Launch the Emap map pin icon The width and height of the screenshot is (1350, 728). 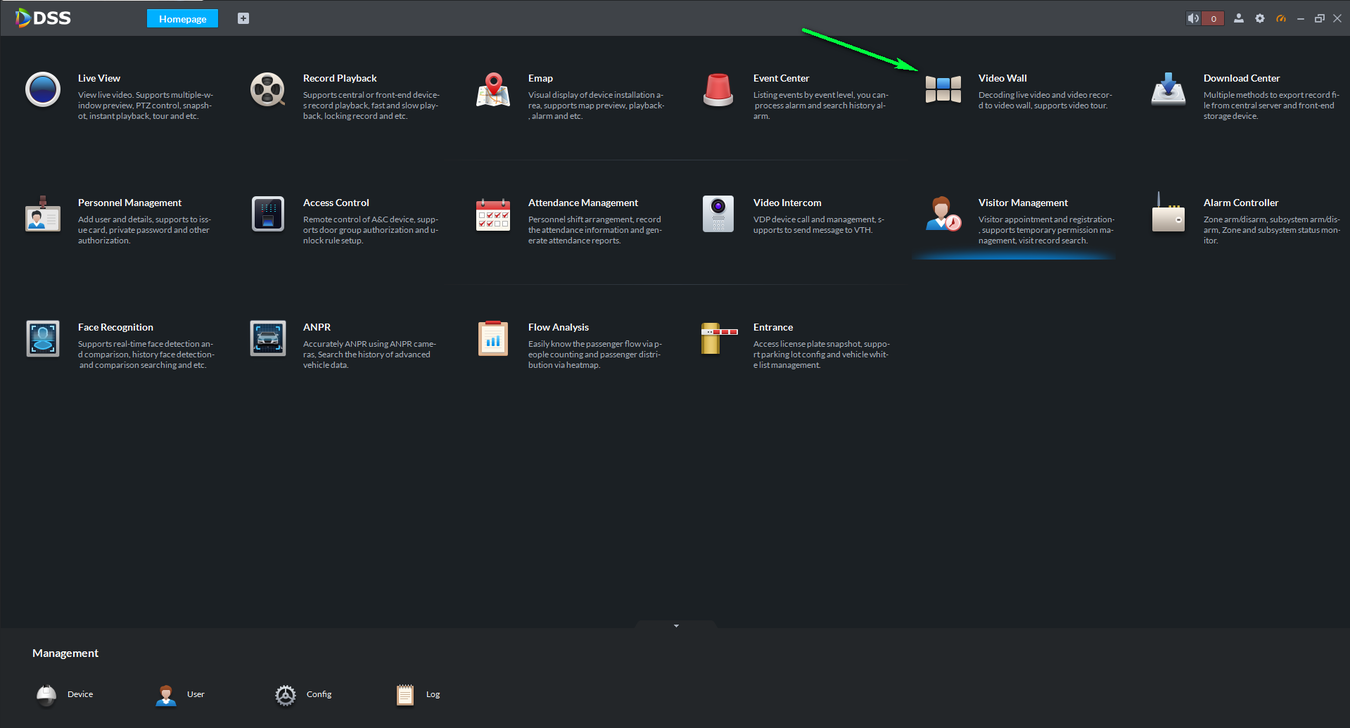(x=493, y=89)
